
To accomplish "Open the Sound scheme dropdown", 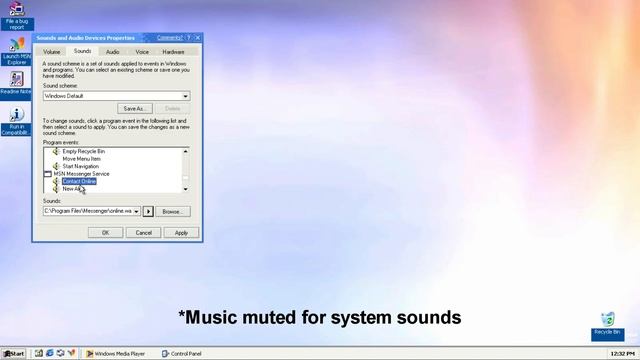I will pyautogui.click(x=186, y=96).
